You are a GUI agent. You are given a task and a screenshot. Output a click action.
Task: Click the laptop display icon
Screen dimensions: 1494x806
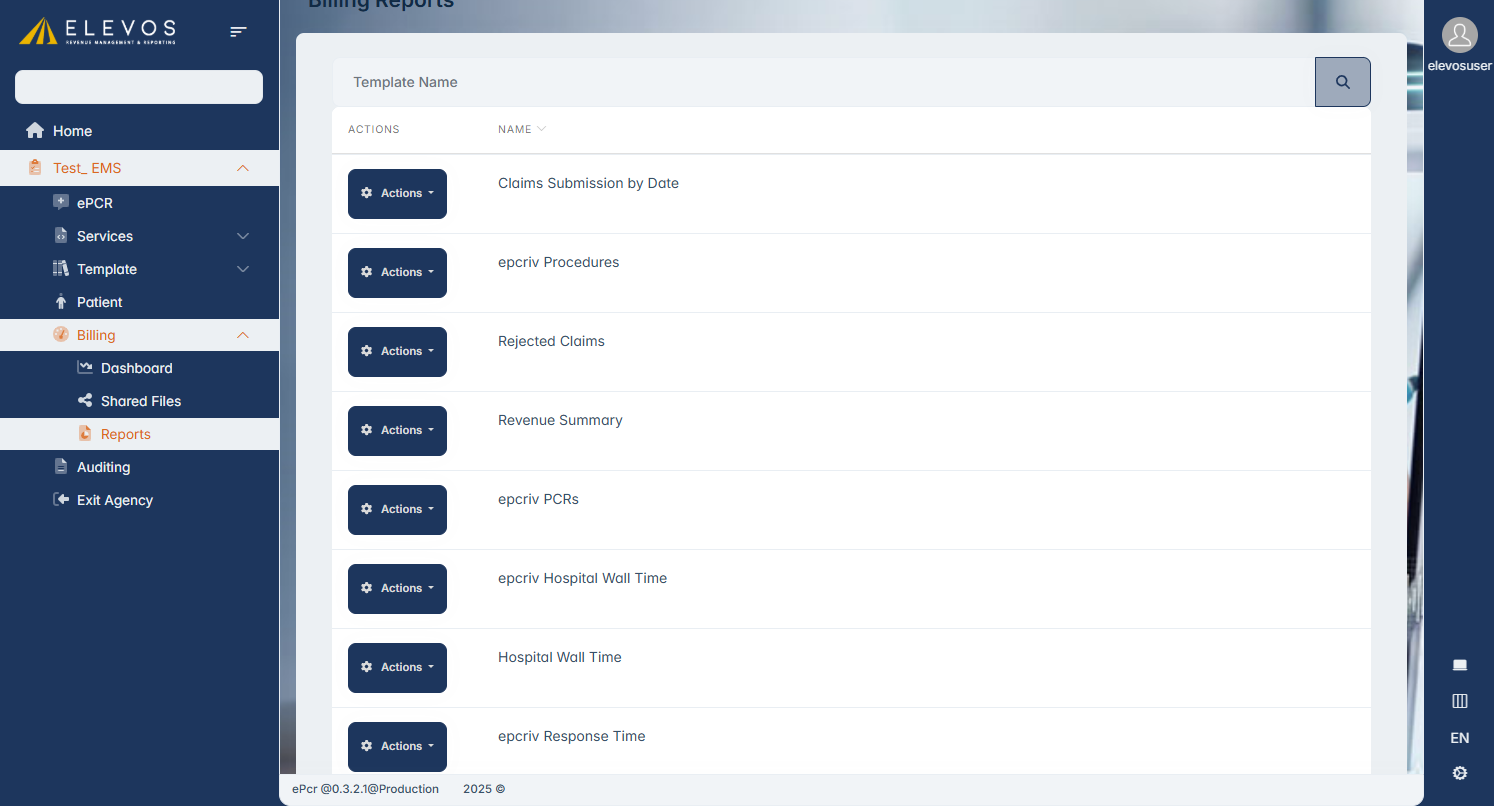1459,665
